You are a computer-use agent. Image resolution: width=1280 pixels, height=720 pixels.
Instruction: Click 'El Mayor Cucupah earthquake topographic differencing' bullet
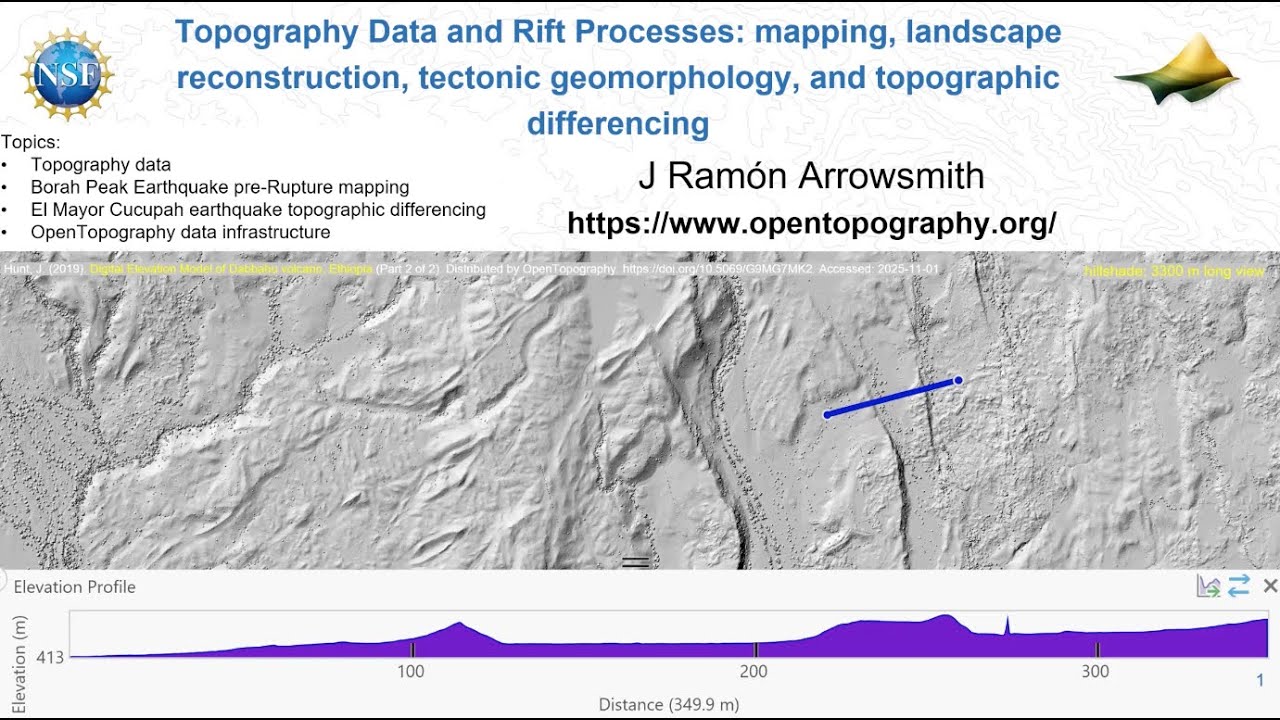(x=258, y=210)
